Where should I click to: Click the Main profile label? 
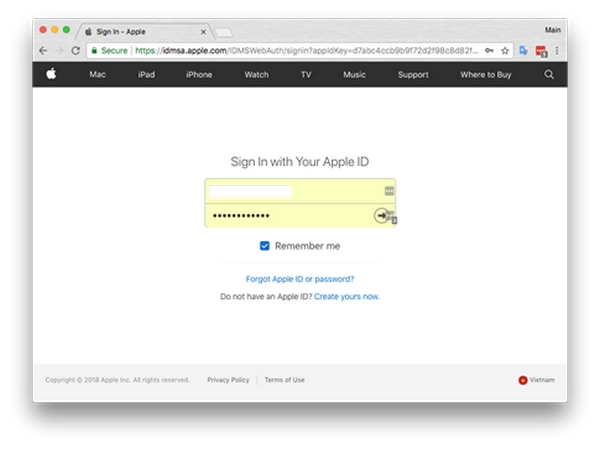click(x=553, y=30)
